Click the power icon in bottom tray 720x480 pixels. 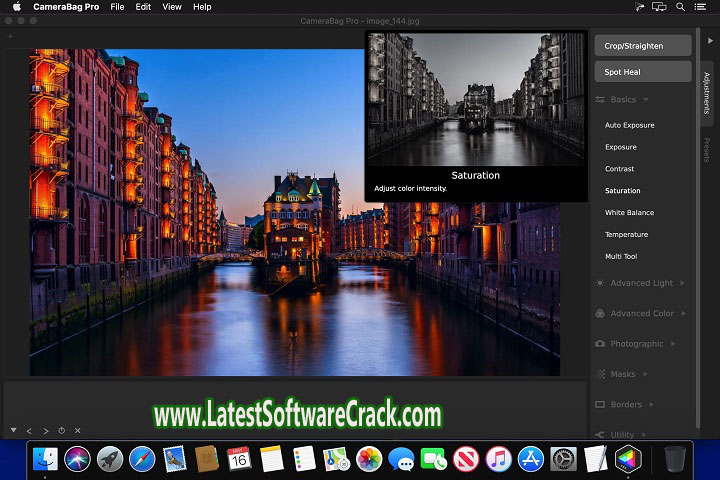pos(61,431)
